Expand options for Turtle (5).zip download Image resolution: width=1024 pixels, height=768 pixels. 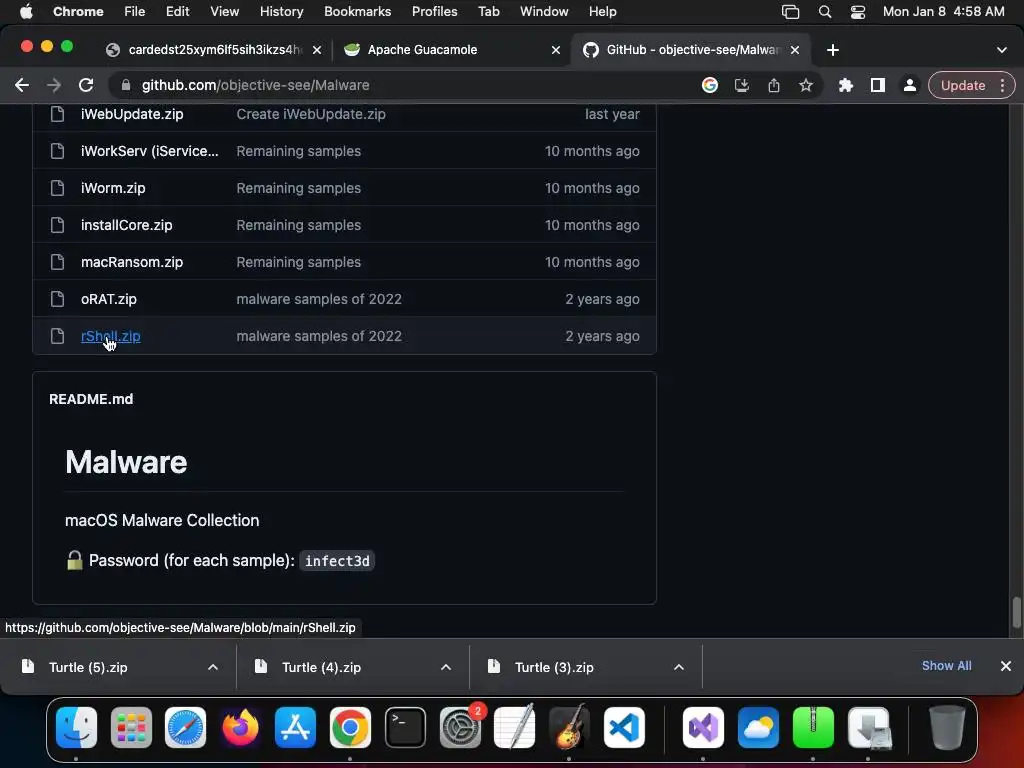213,667
